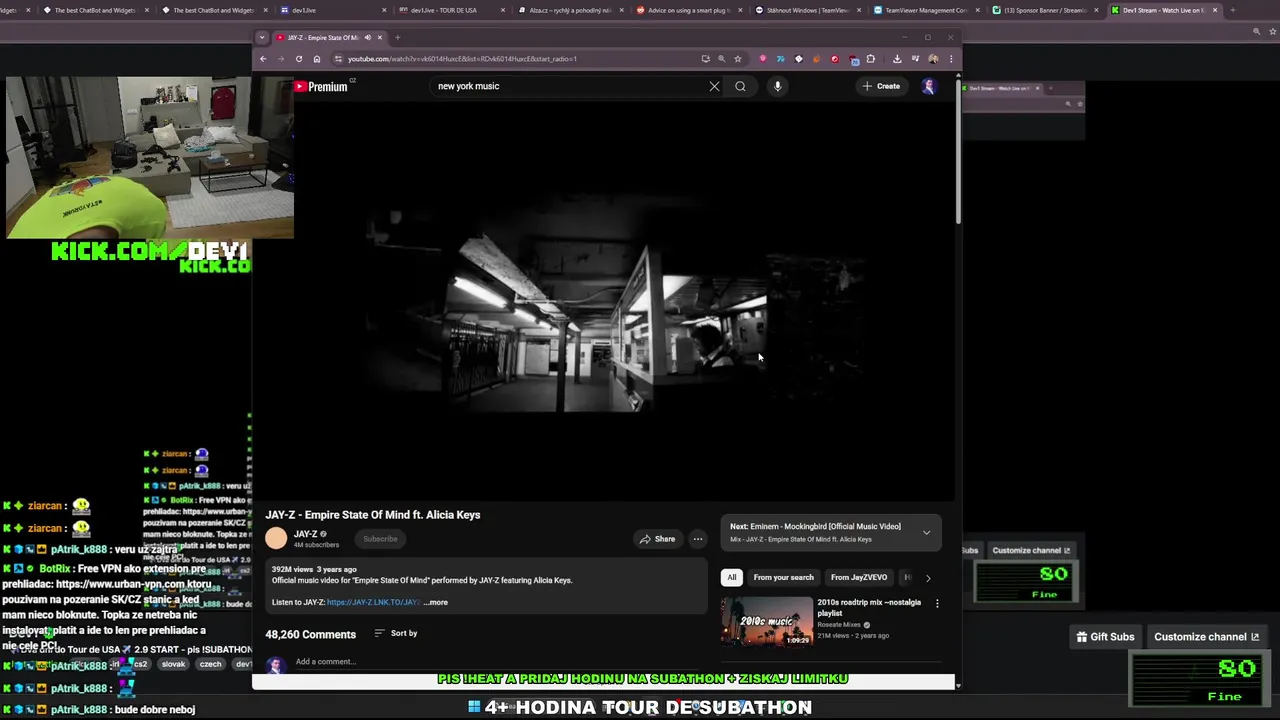
Task: Open the browser downloads icon
Action: [897, 59]
